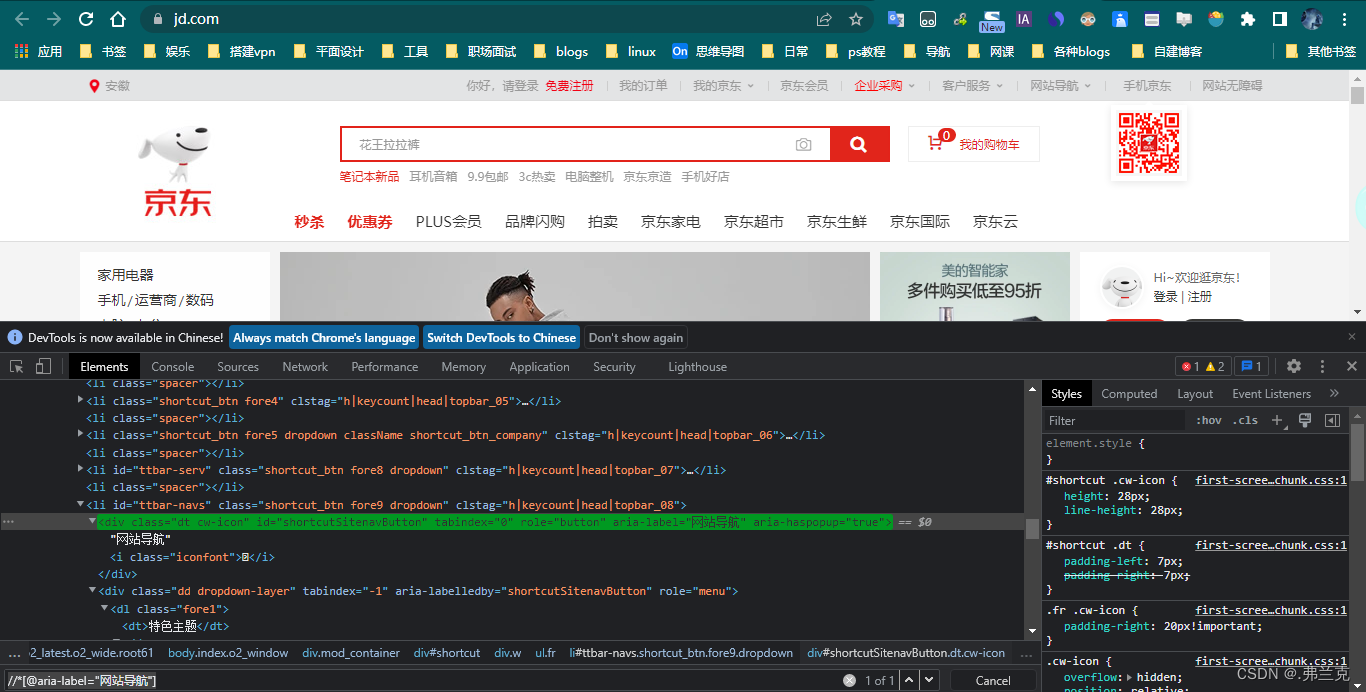Collapse the dd dropdown-layer div node
Viewport: 1366px width, 692px height.
click(x=93, y=591)
